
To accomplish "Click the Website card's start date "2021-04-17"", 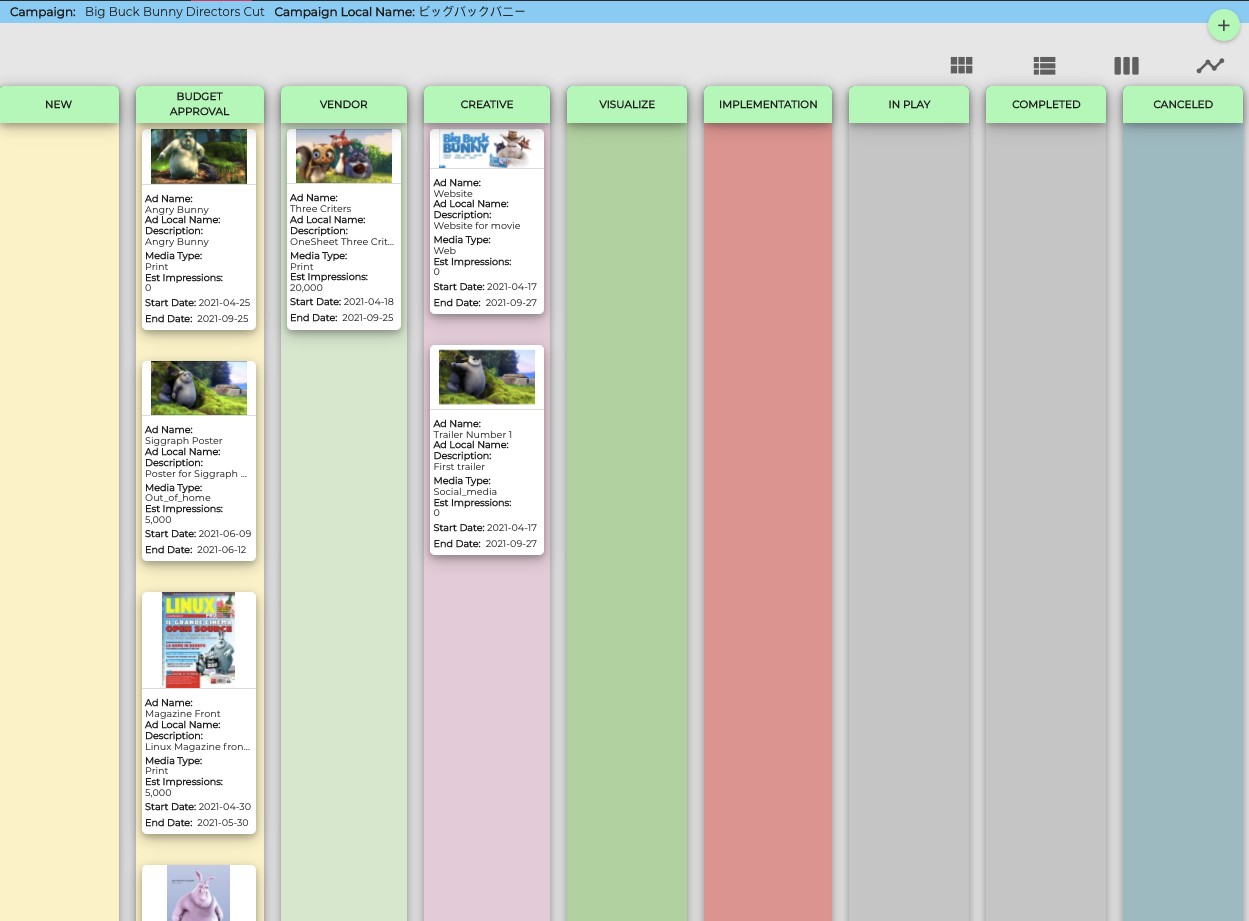I will coord(512,287).
